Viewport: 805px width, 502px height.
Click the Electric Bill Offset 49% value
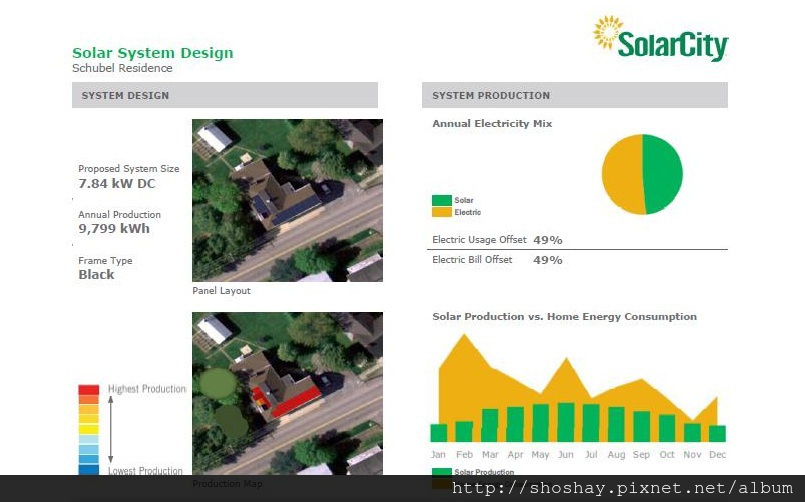click(548, 260)
